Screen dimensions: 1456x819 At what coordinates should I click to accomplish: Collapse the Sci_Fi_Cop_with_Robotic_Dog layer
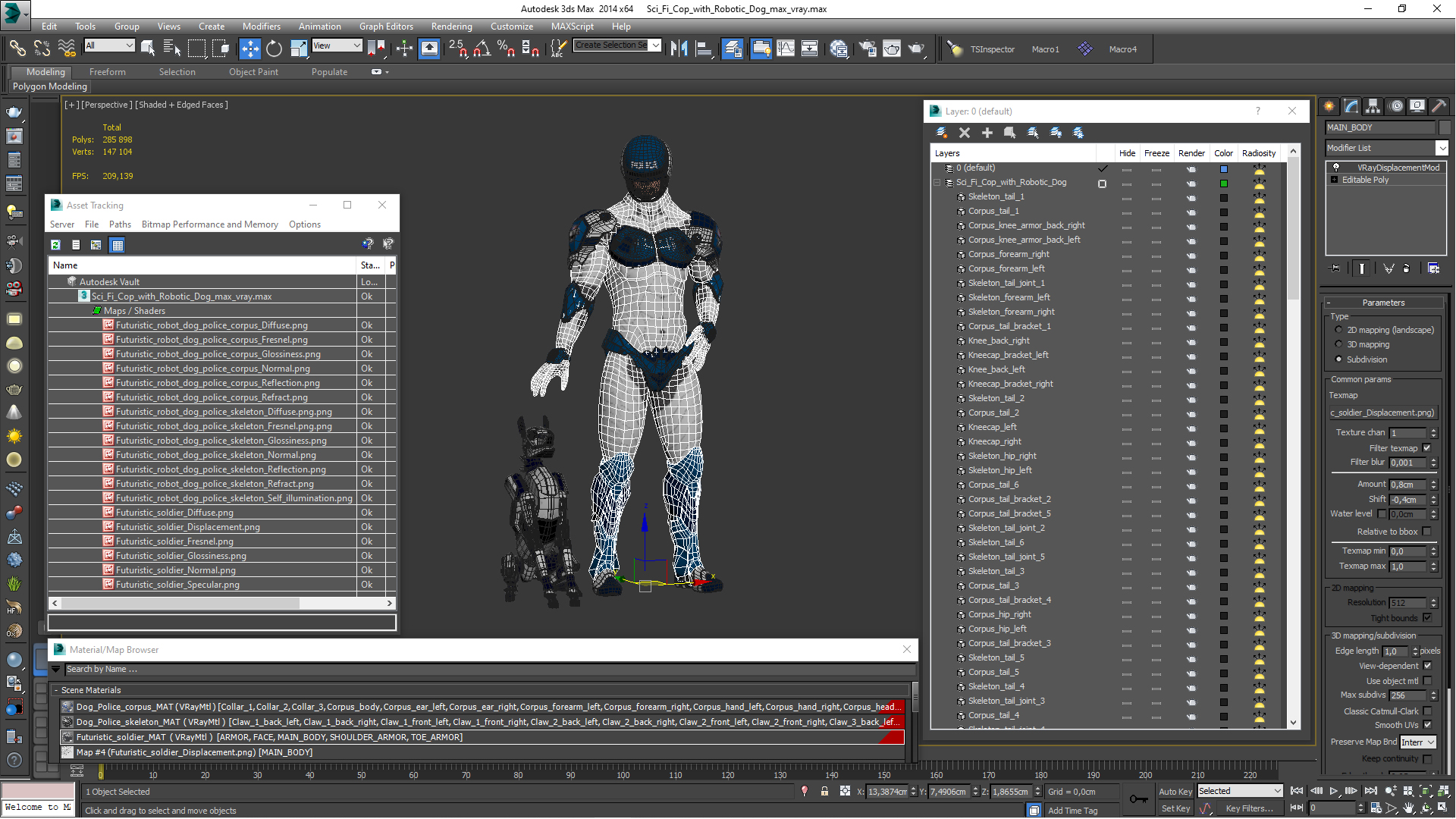tap(937, 182)
